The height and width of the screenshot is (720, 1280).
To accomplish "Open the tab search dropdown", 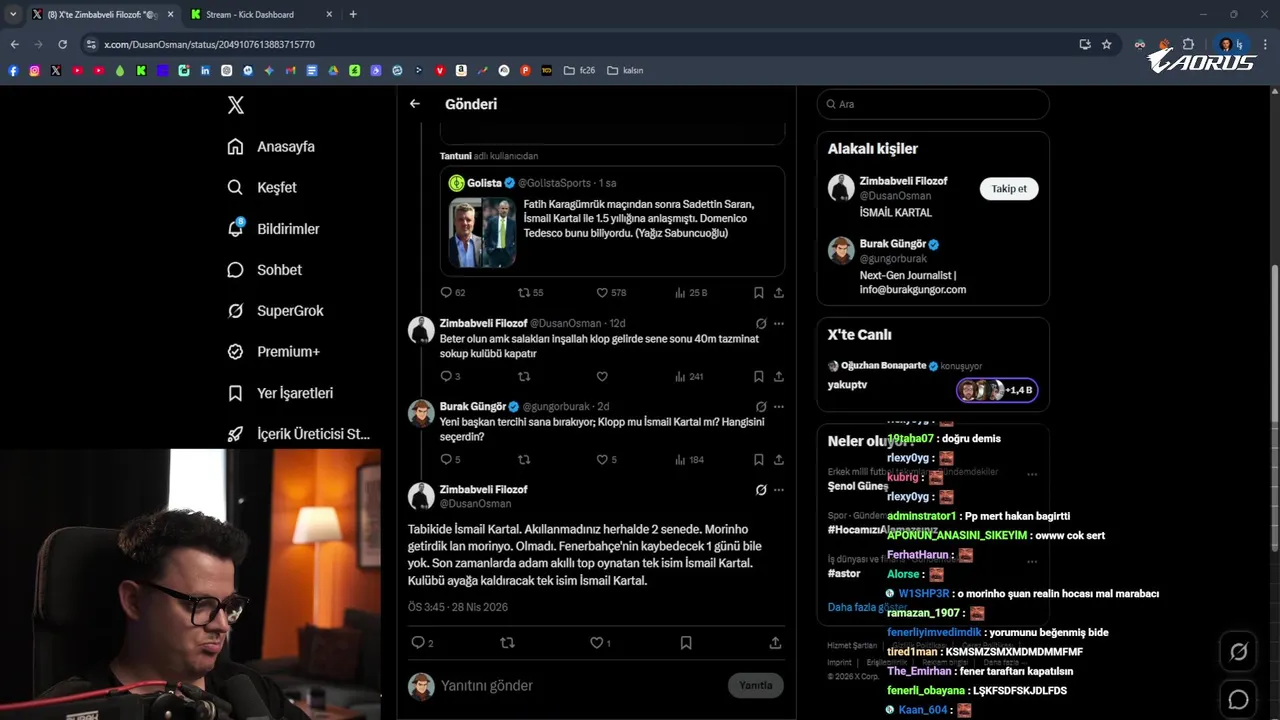I will (x=13, y=14).
